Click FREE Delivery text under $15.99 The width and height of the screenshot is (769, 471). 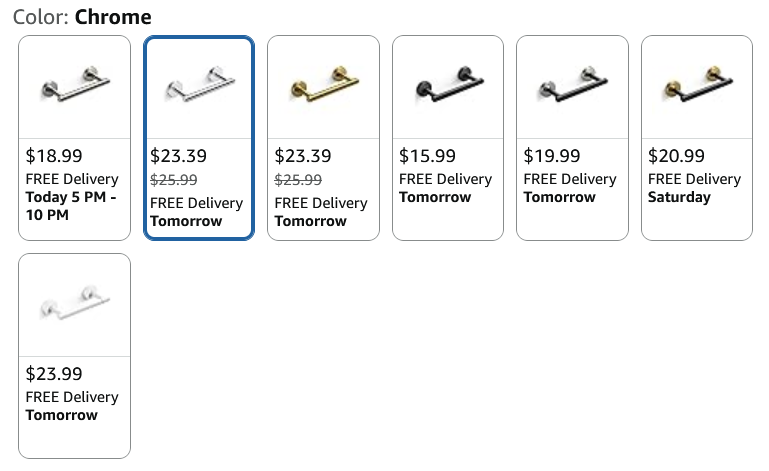445,180
